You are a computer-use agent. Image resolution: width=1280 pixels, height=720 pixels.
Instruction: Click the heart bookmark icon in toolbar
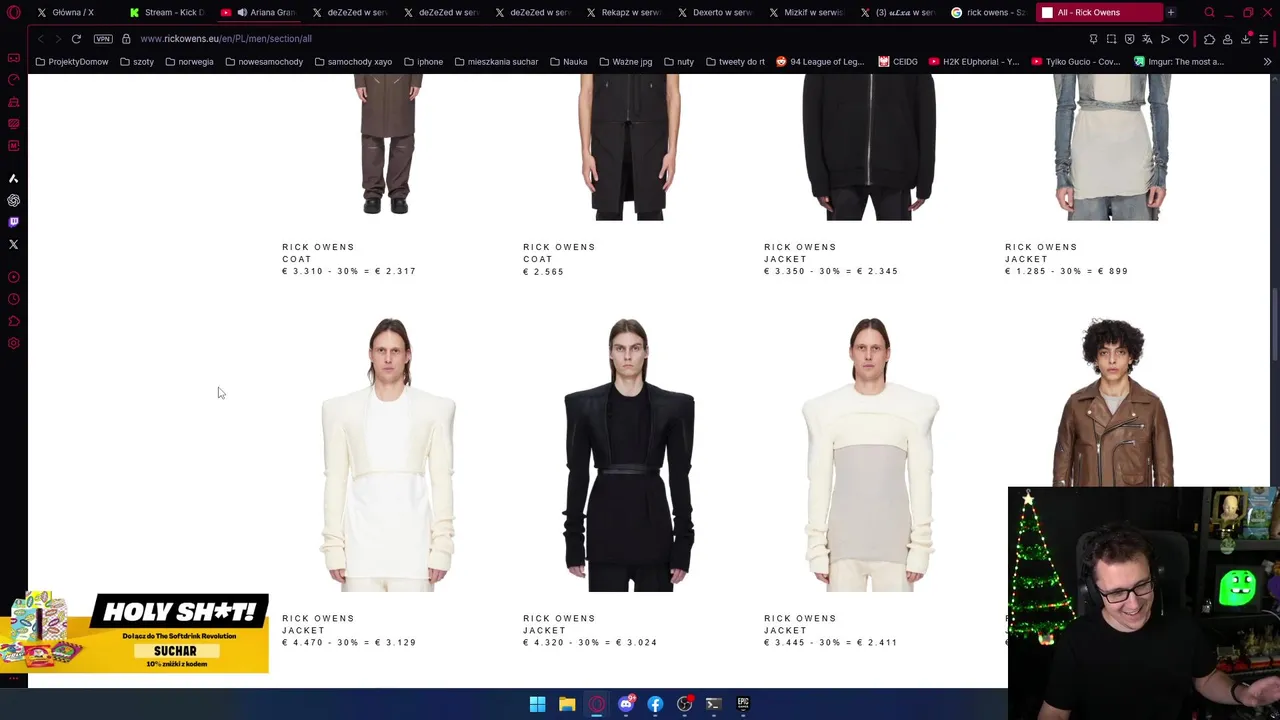[1184, 39]
